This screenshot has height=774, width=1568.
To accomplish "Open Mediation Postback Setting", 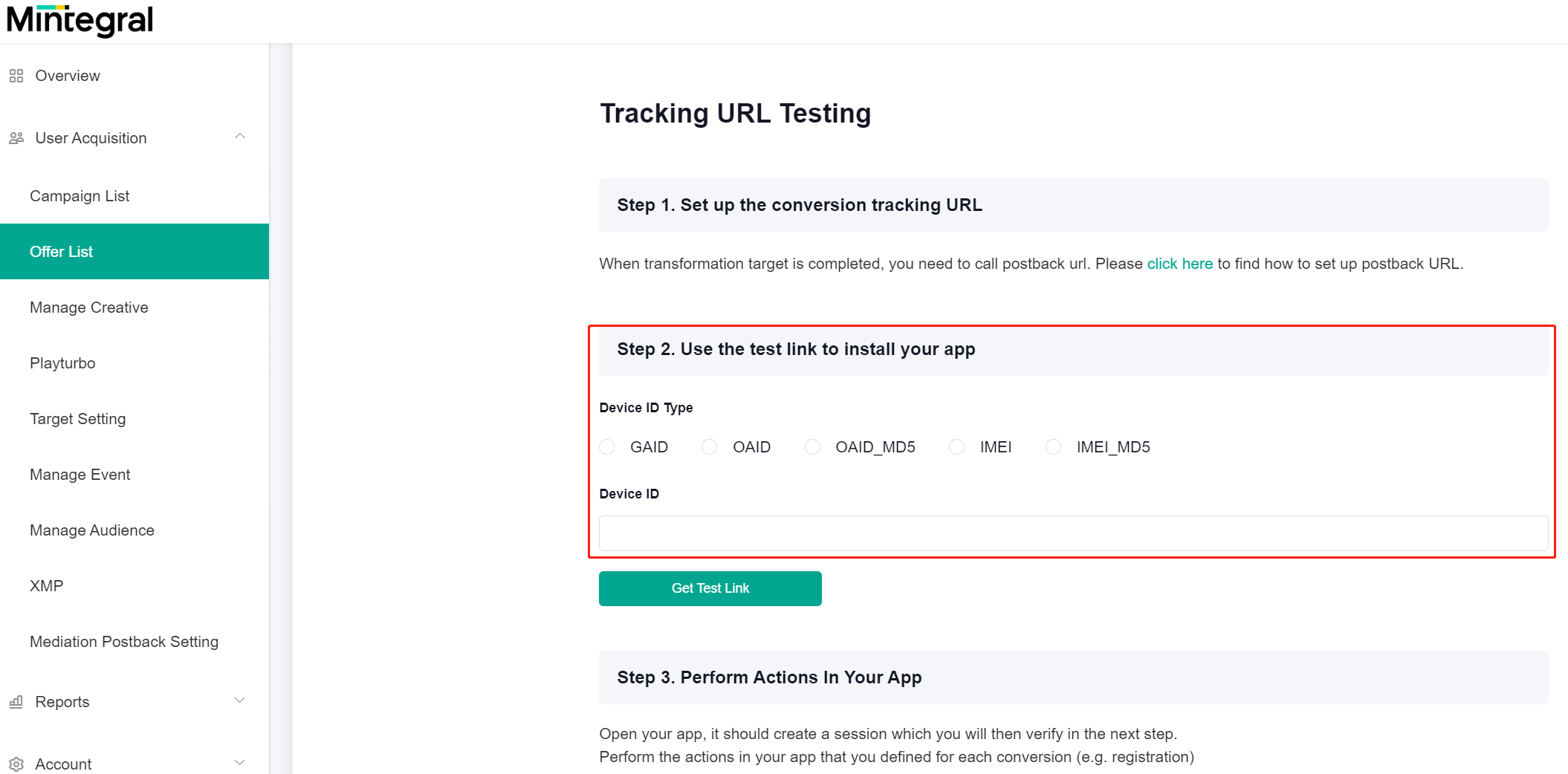I will [x=124, y=642].
